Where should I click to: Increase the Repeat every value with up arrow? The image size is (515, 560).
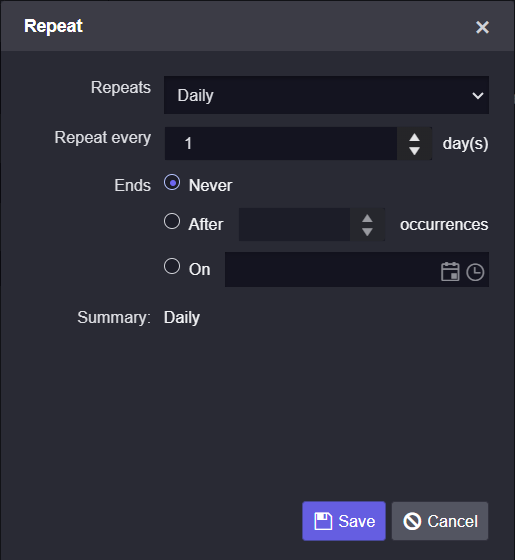[414, 137]
